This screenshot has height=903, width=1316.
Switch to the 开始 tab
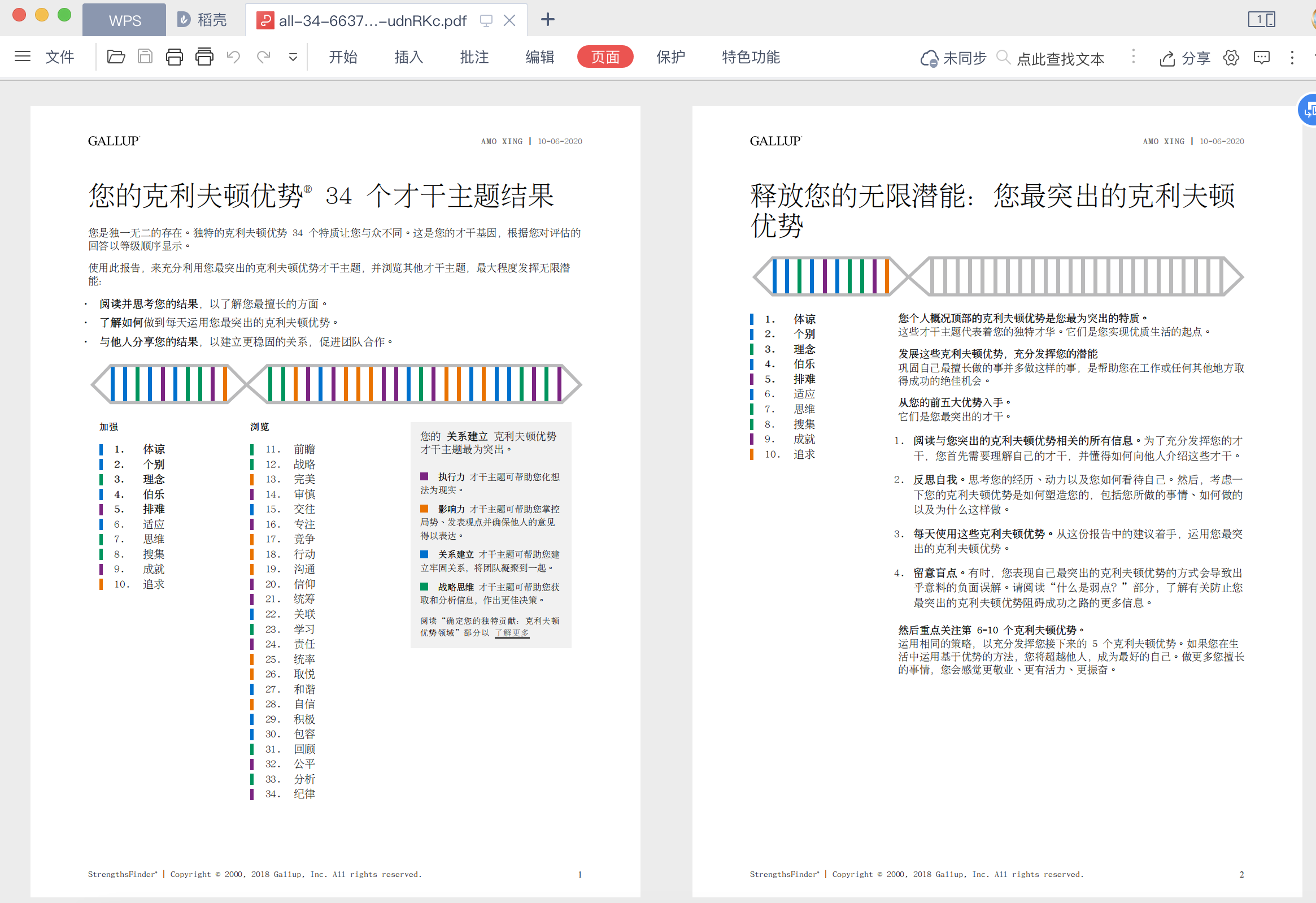(x=343, y=57)
